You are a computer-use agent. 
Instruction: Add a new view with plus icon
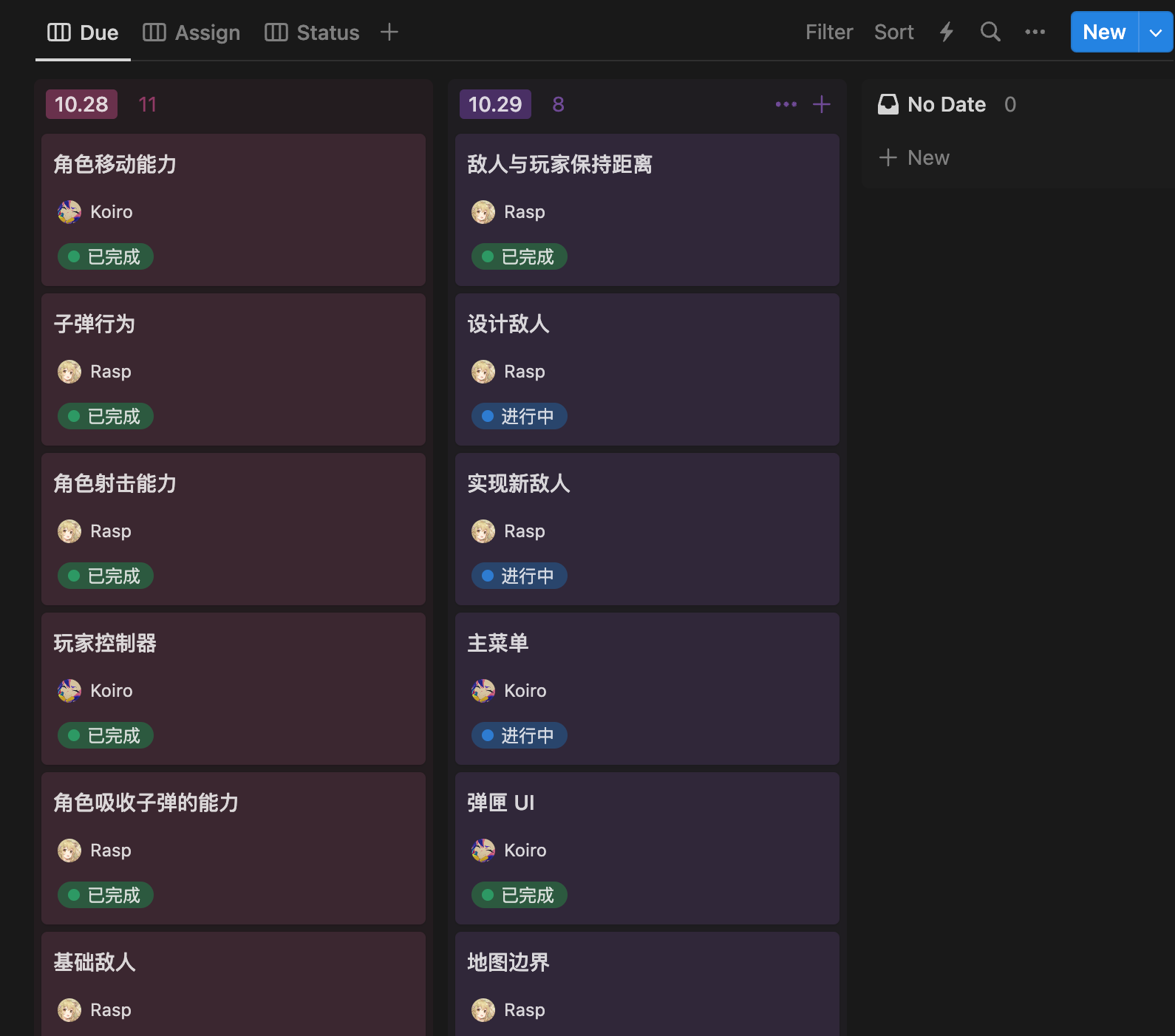[389, 32]
